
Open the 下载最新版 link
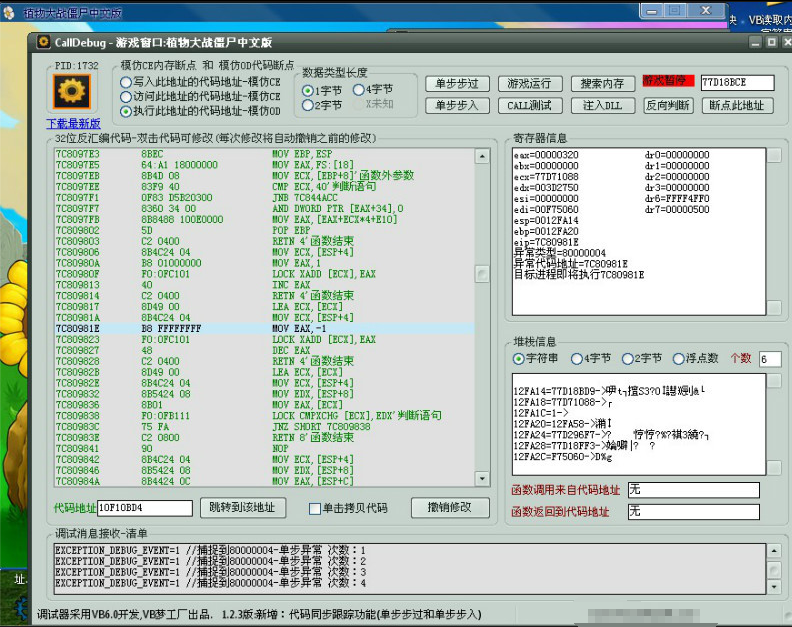(x=73, y=123)
